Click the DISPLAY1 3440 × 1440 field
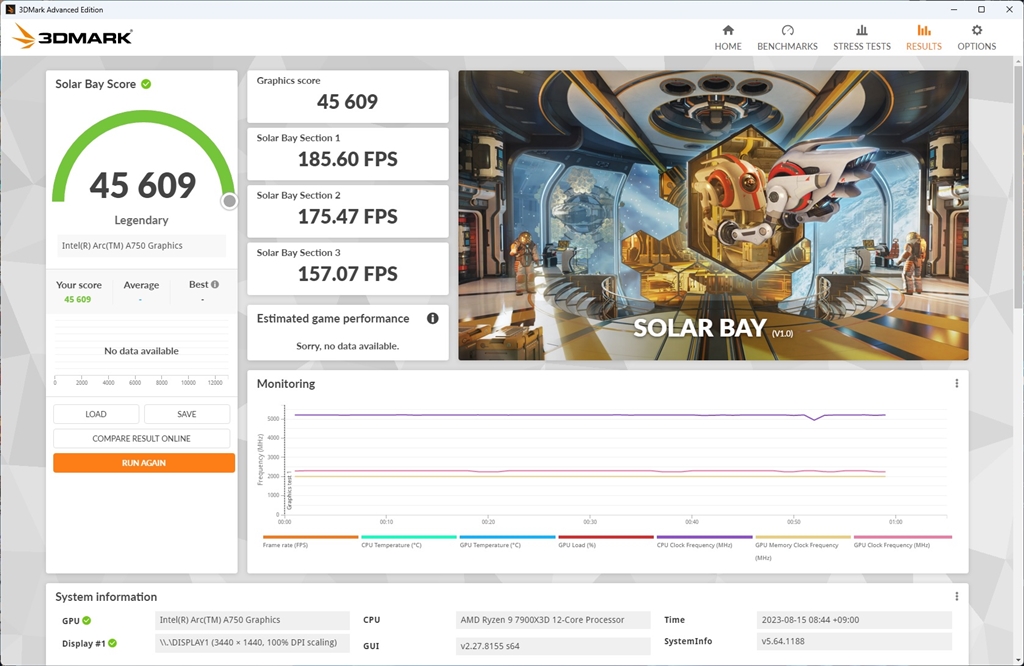 coord(252,642)
